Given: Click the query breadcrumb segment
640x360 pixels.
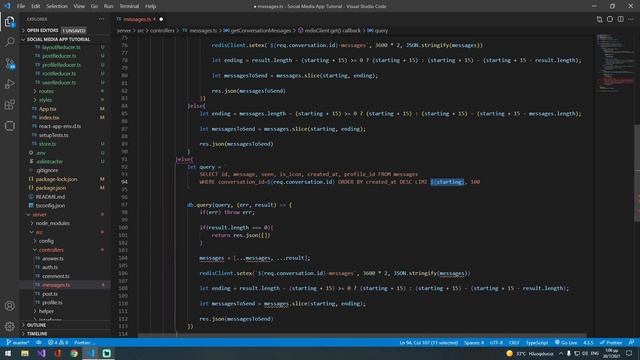Looking at the screenshot, I should (x=381, y=31).
